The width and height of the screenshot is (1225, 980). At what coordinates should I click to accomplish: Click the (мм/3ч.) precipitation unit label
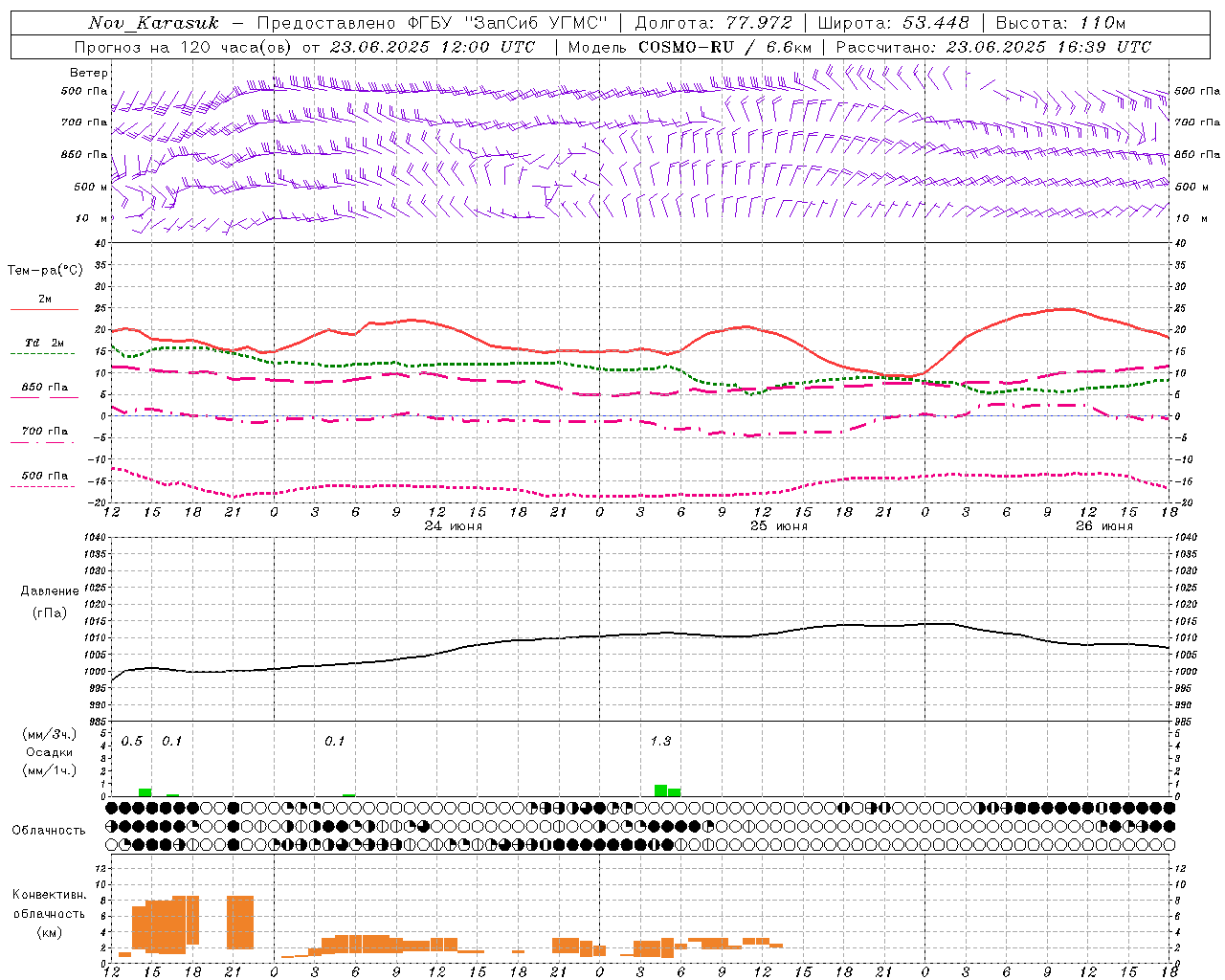pyautogui.click(x=49, y=734)
